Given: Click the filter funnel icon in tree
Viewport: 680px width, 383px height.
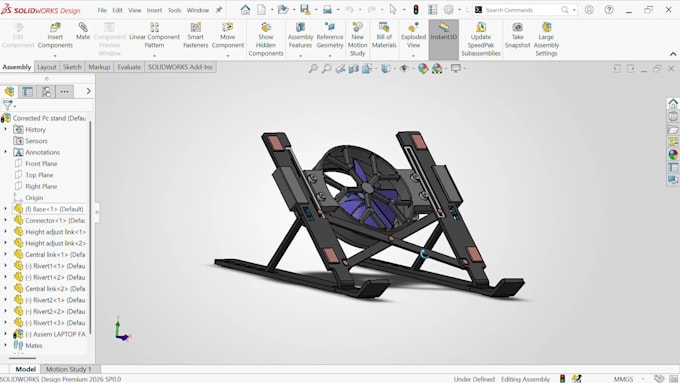Looking at the screenshot, I should click(x=7, y=105).
